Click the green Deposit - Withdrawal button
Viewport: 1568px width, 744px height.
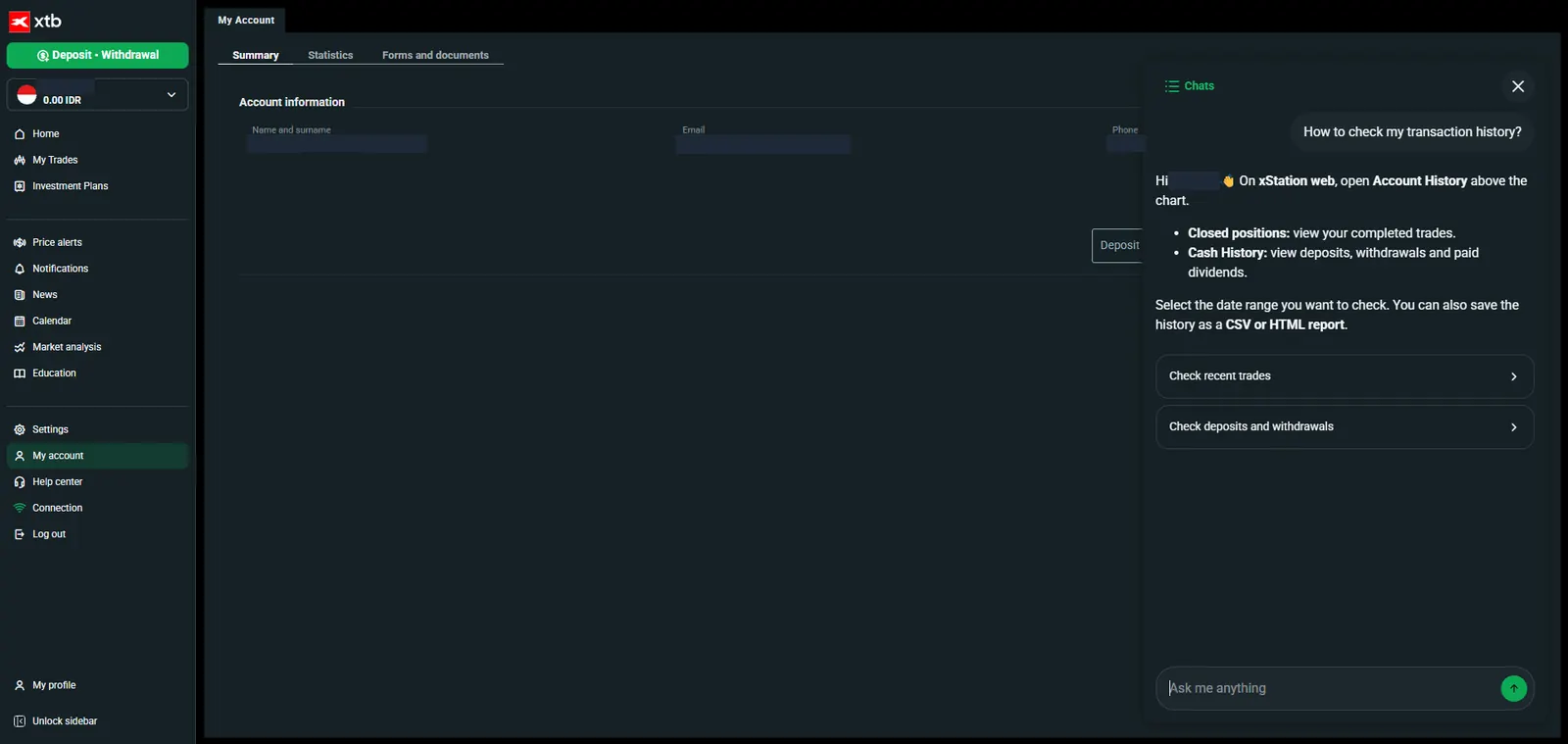coord(97,56)
